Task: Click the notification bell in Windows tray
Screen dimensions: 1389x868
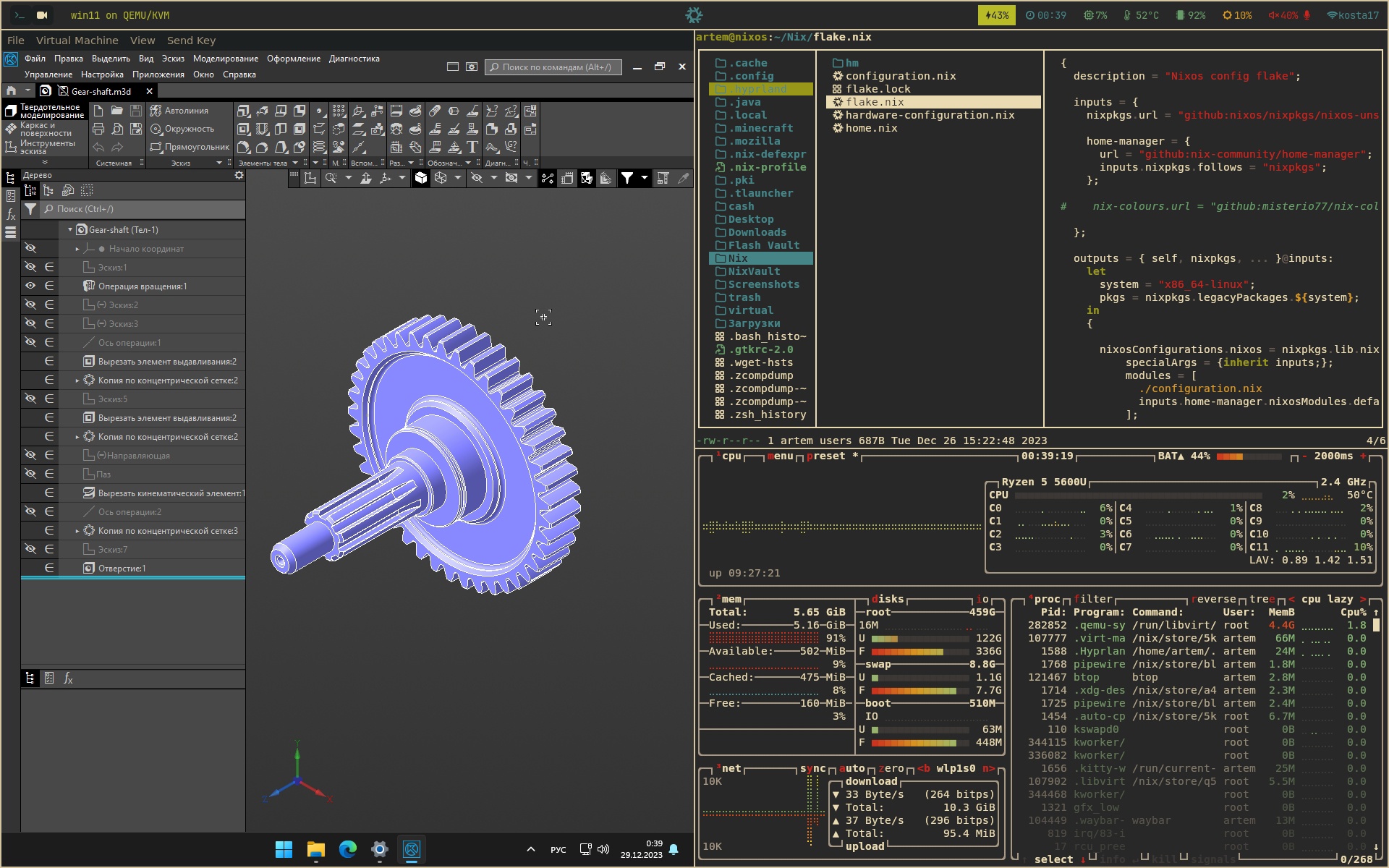Action: [674, 849]
